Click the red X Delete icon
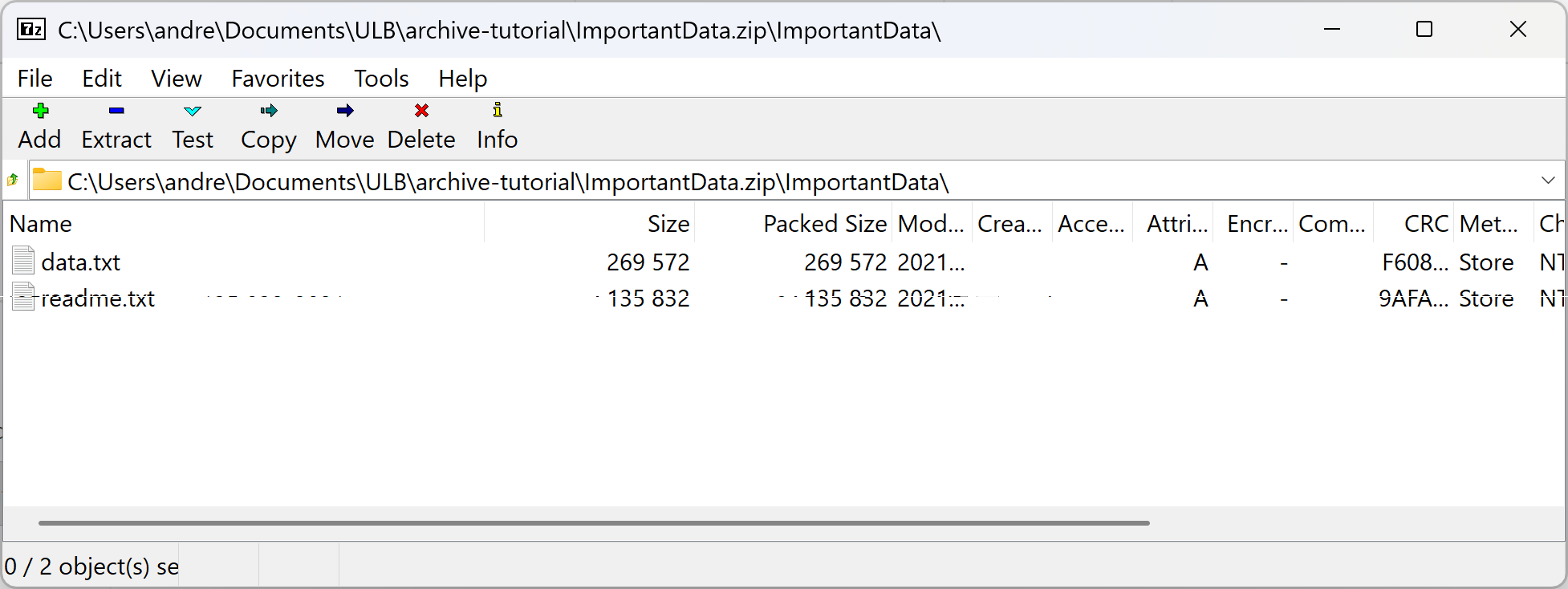1568x589 pixels. (421, 111)
